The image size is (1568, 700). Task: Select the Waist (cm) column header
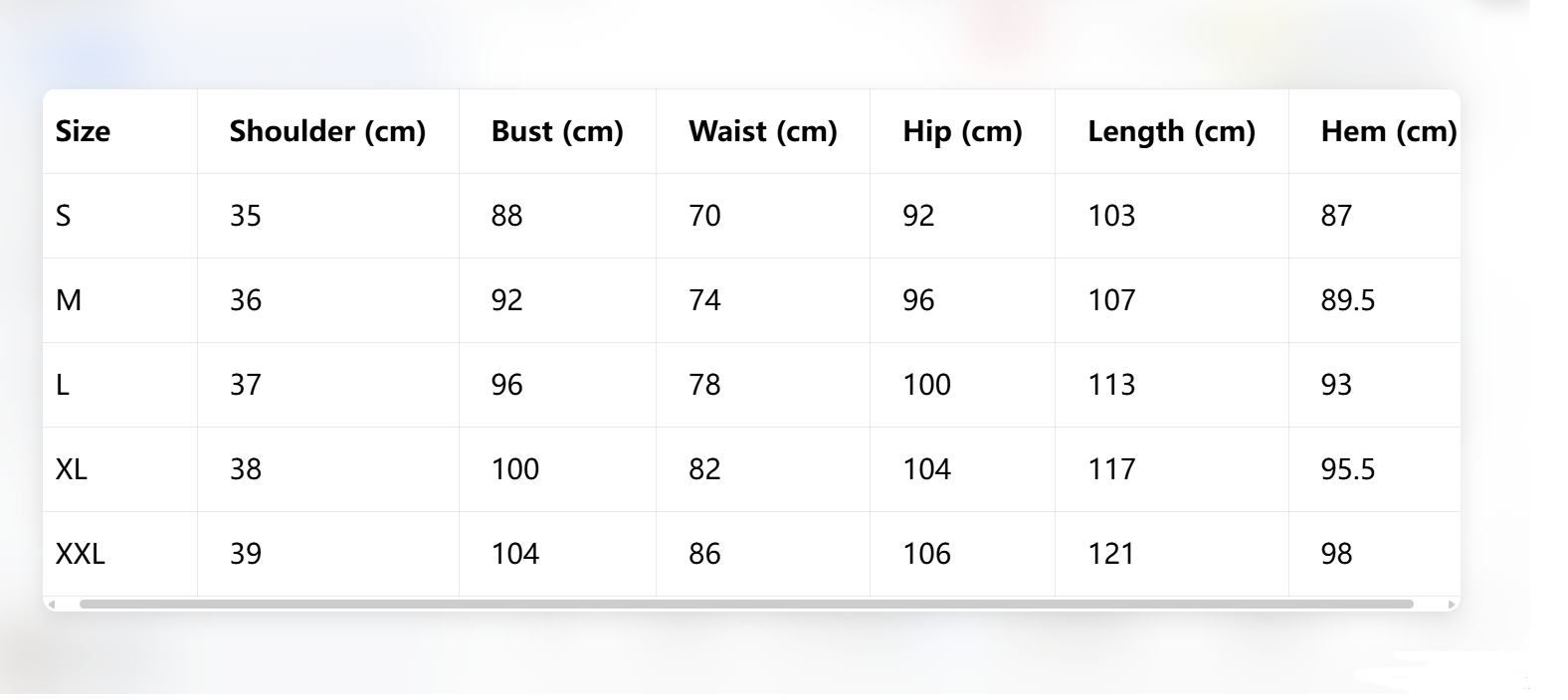[763, 130]
